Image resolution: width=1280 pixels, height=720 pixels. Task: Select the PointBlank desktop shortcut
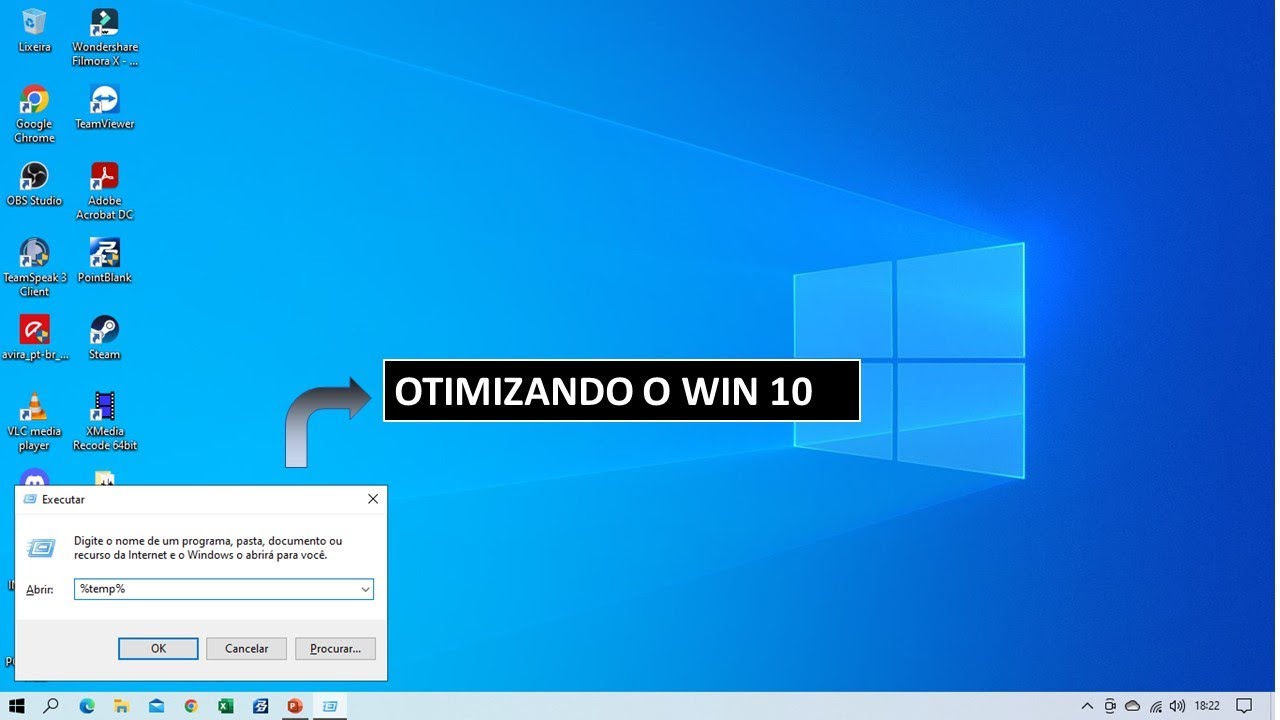point(104,260)
